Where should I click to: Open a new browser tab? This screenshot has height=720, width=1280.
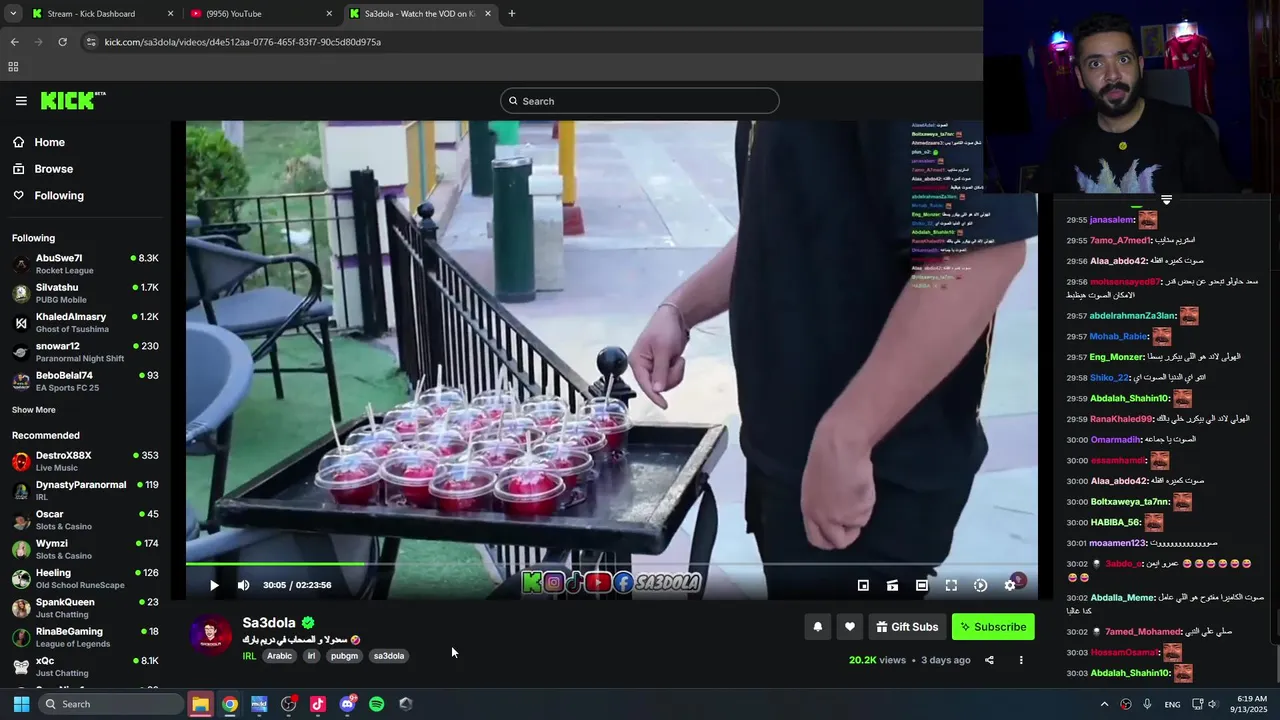click(512, 14)
